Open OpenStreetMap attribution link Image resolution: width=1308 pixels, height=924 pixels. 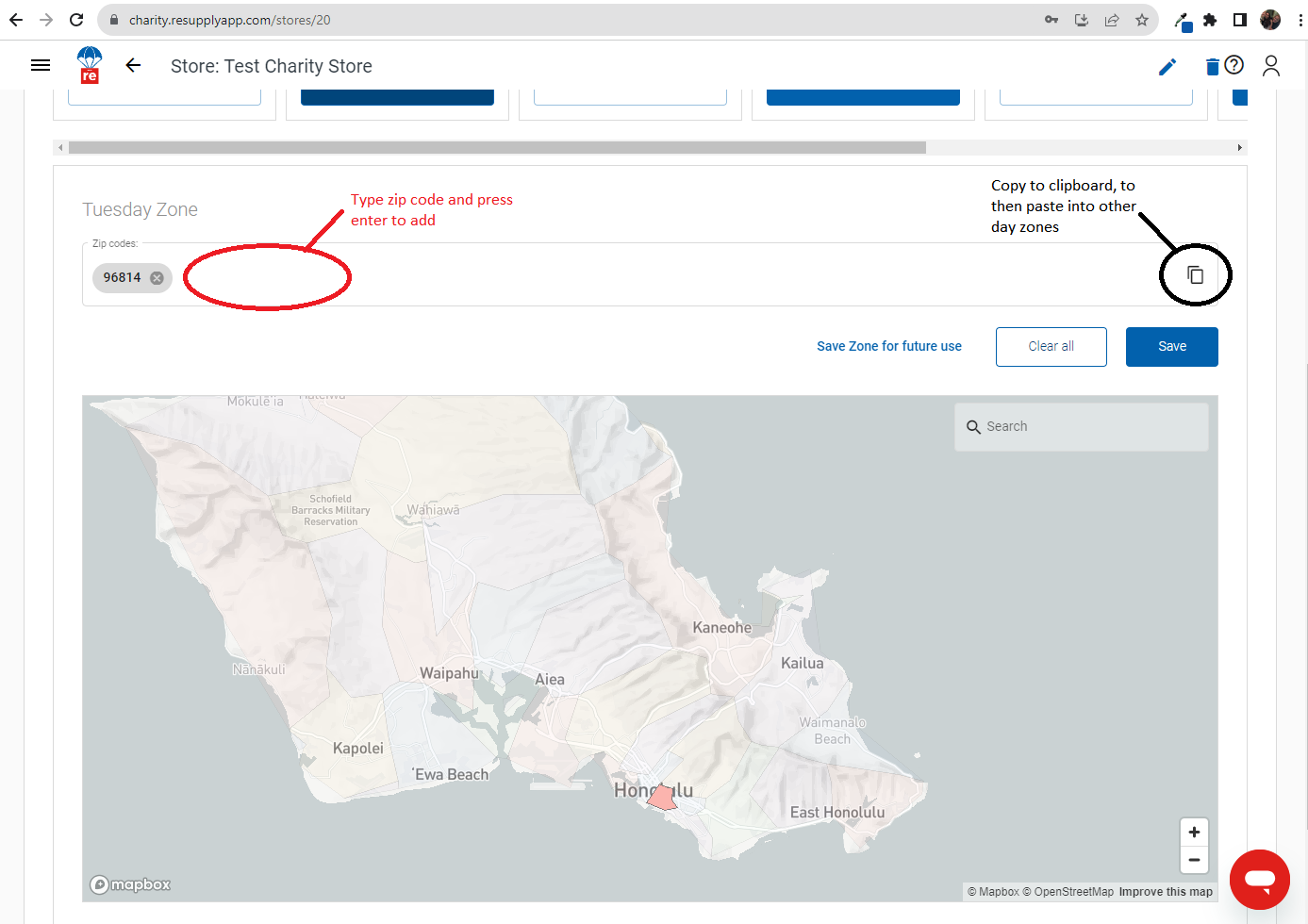tap(1068, 892)
